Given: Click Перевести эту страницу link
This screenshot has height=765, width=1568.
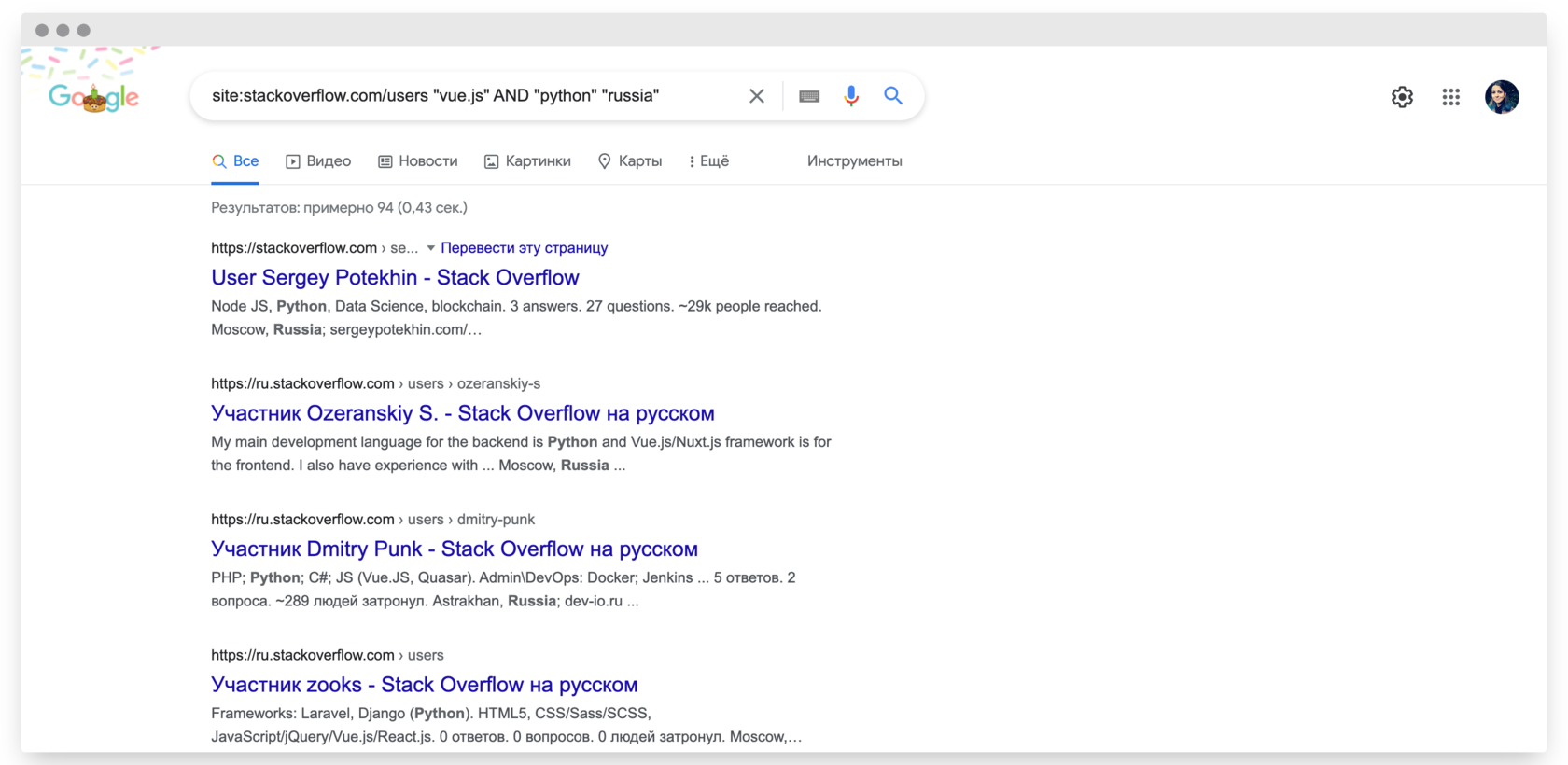Looking at the screenshot, I should (x=524, y=248).
